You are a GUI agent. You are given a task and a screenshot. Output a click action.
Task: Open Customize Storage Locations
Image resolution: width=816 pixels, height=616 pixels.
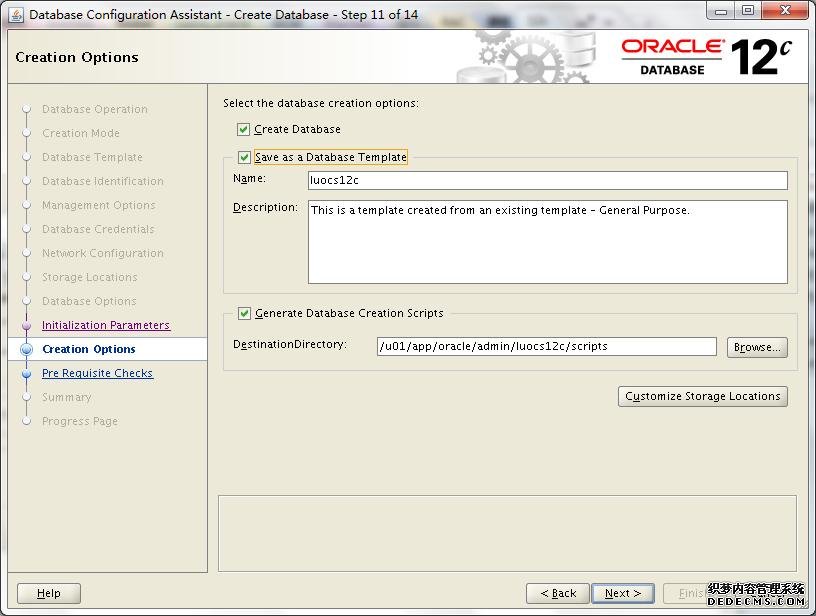click(702, 397)
